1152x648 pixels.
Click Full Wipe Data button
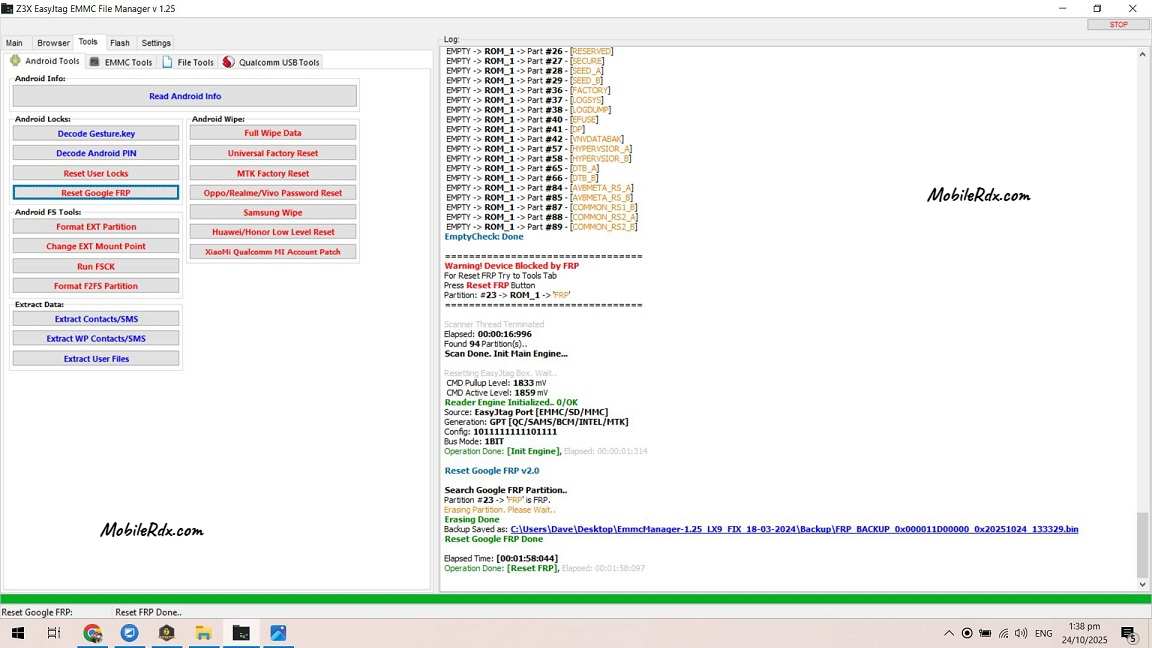click(x=273, y=133)
